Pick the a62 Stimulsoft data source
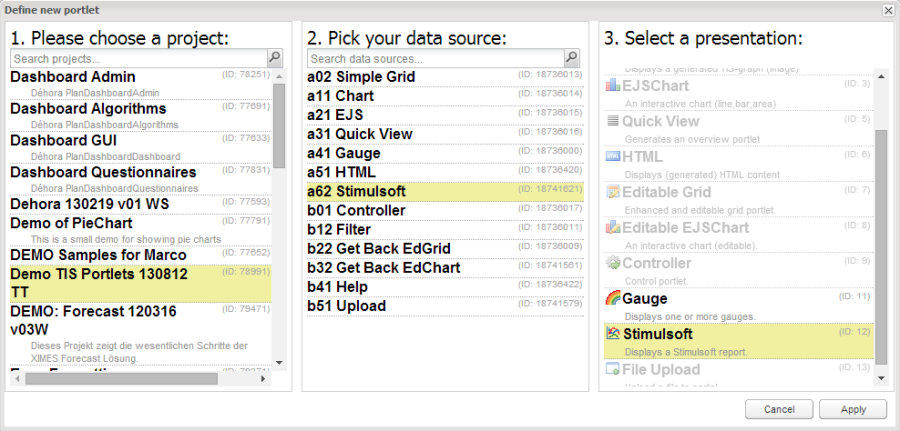The height and width of the screenshot is (431, 900). click(445, 192)
